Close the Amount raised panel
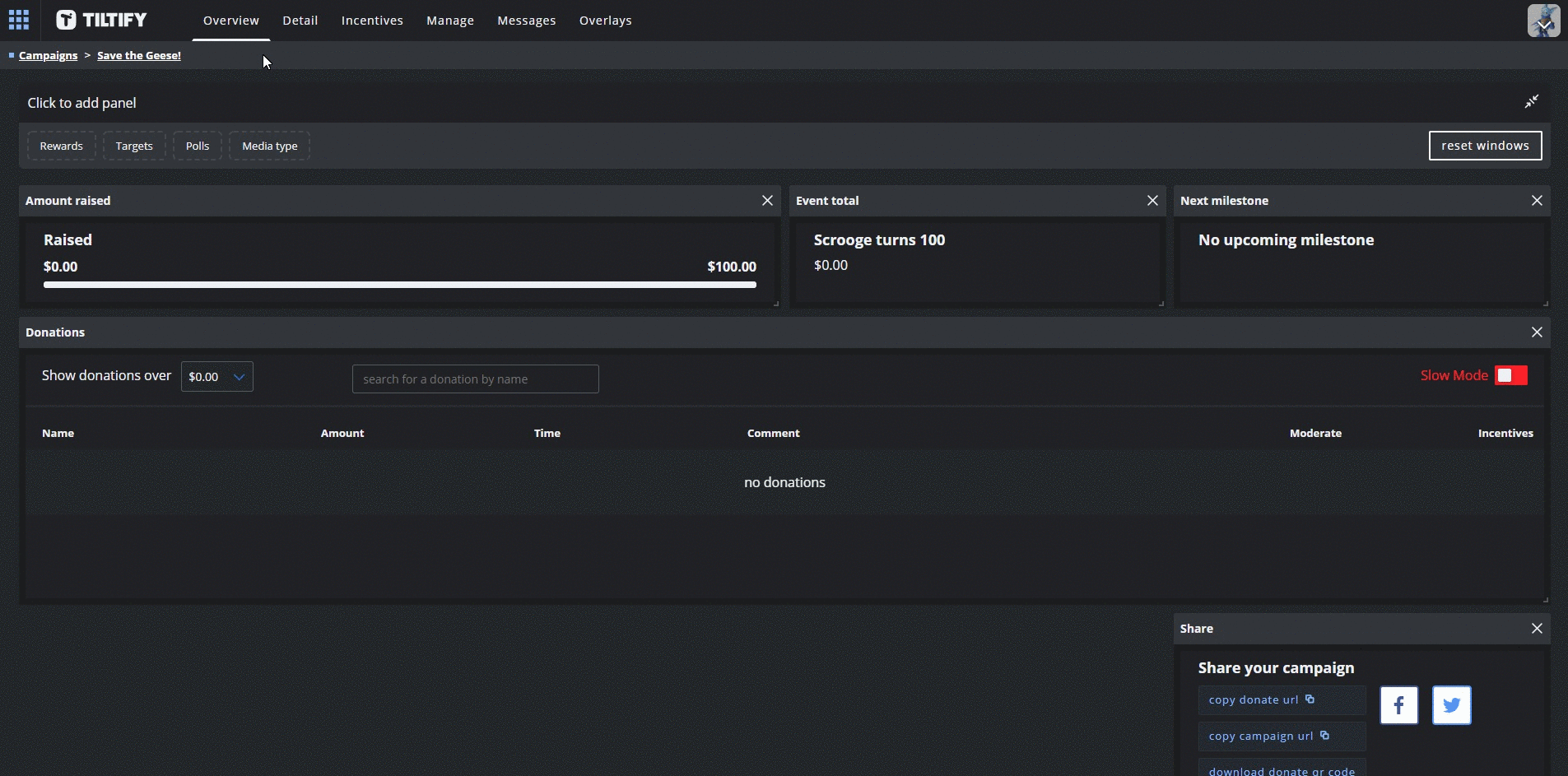 767,201
